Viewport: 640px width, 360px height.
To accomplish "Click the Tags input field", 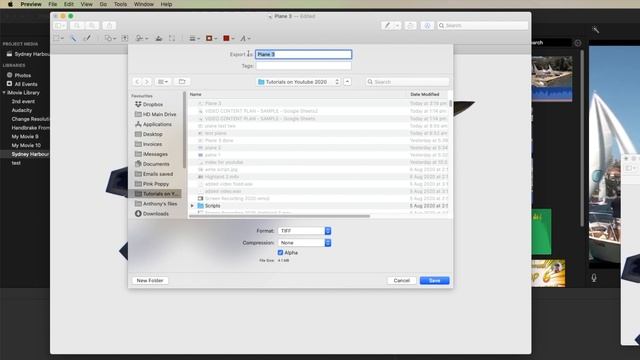I will [303, 66].
